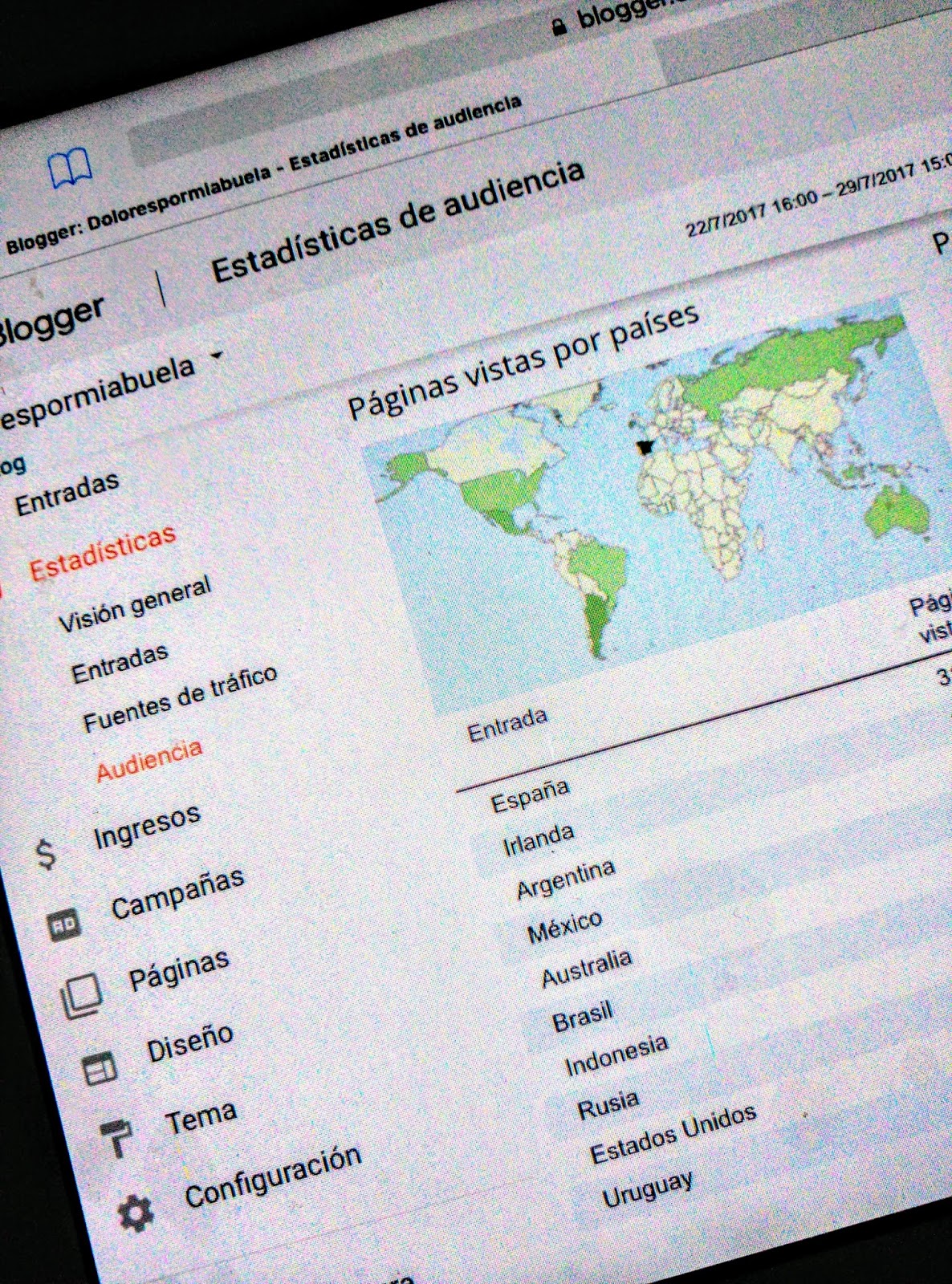The width and height of the screenshot is (952, 1284).
Task: Click the Diseño layout icon
Action: pyautogui.click(x=100, y=1068)
